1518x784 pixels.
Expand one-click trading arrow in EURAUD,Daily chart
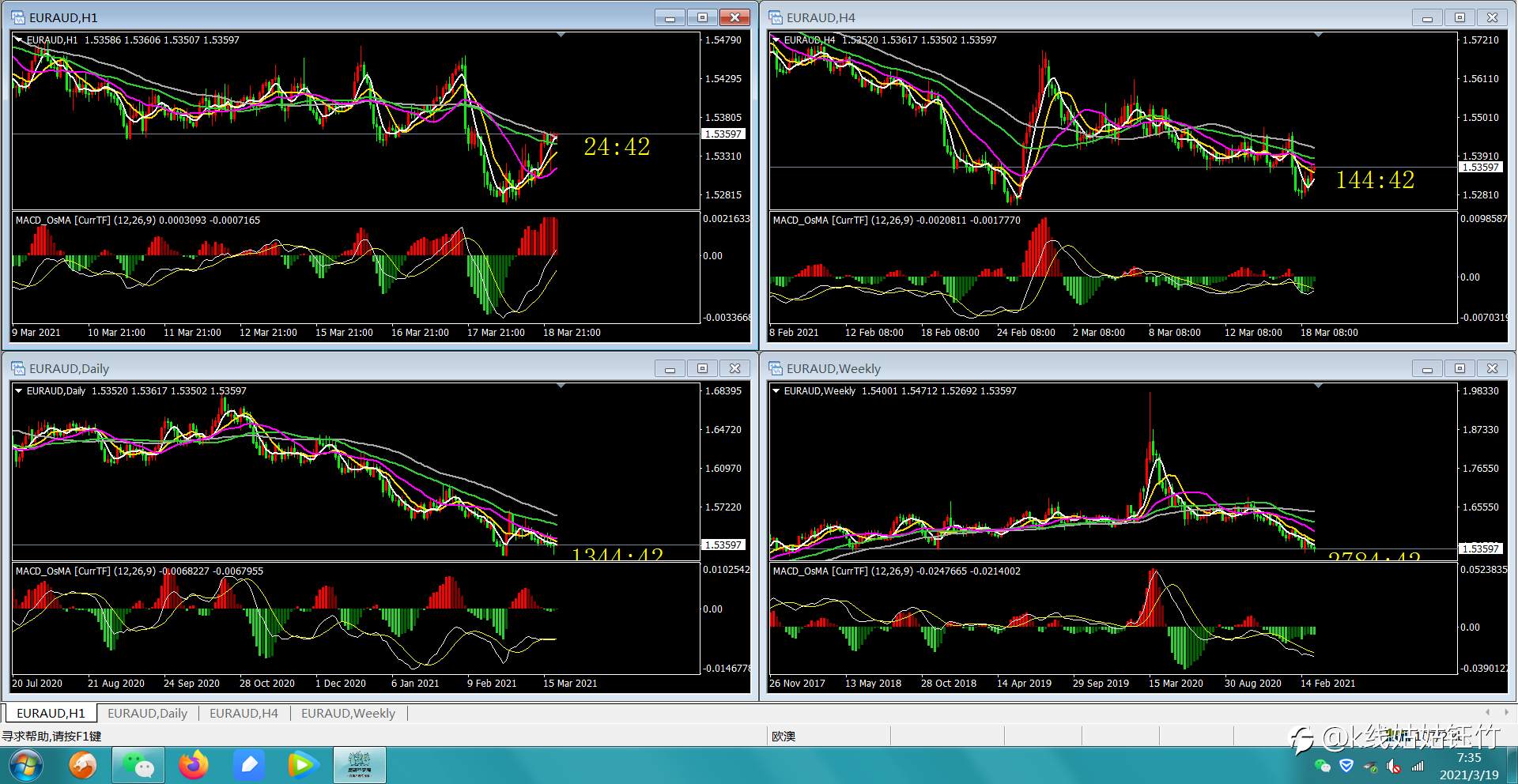click(19, 390)
